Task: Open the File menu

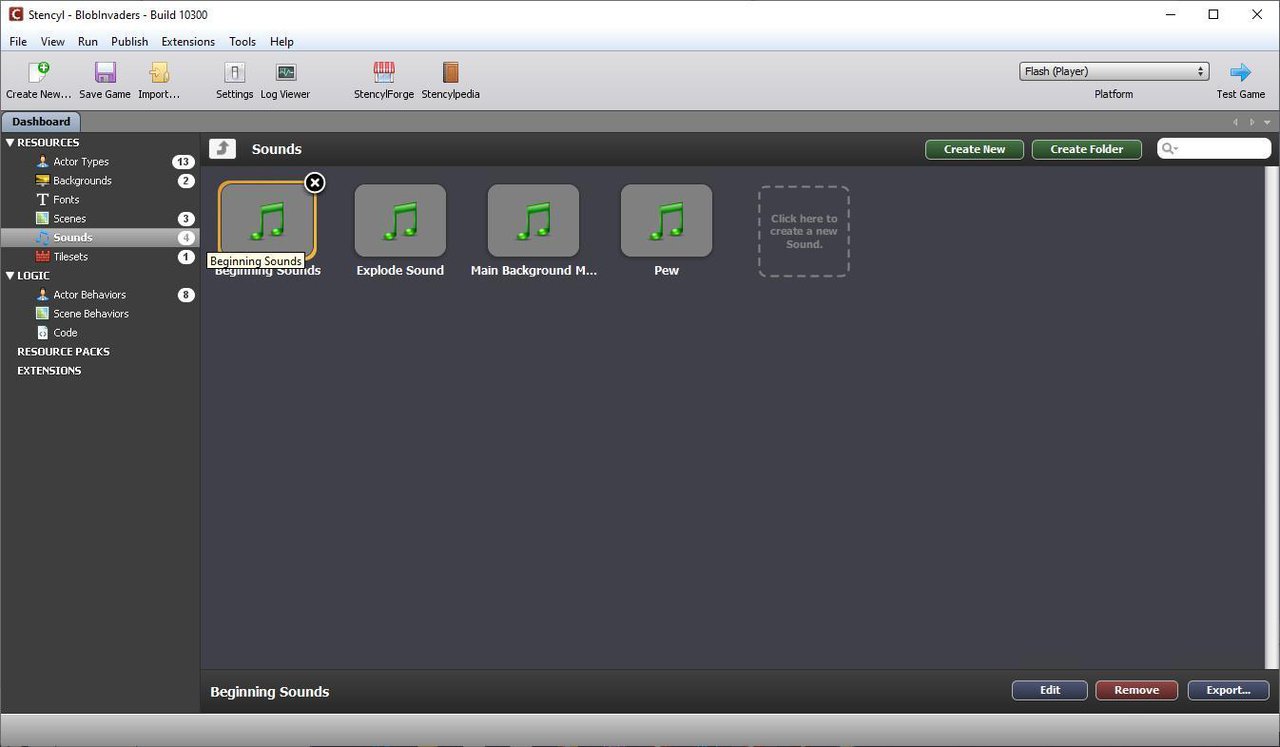Action: tap(18, 42)
